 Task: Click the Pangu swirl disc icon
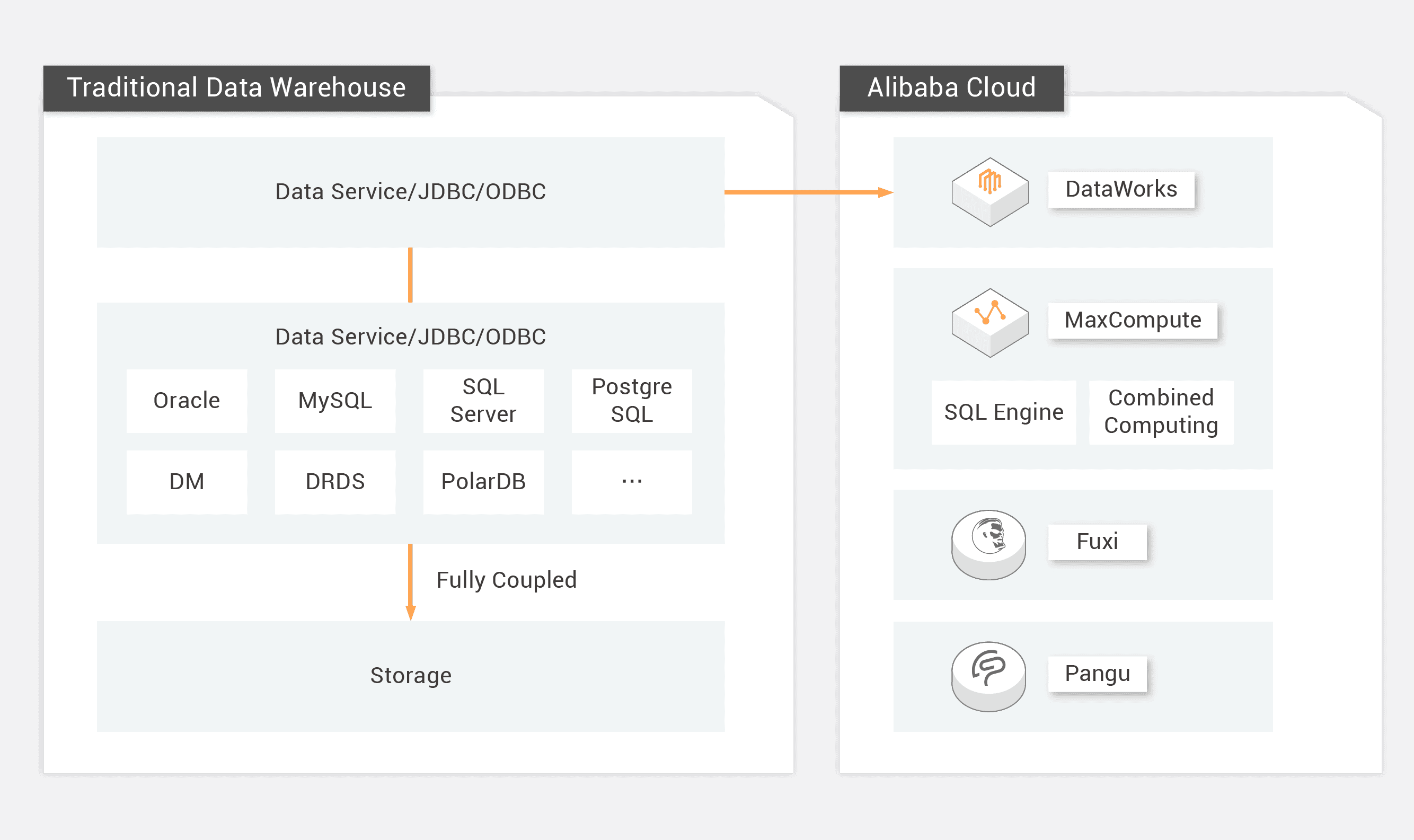988,676
